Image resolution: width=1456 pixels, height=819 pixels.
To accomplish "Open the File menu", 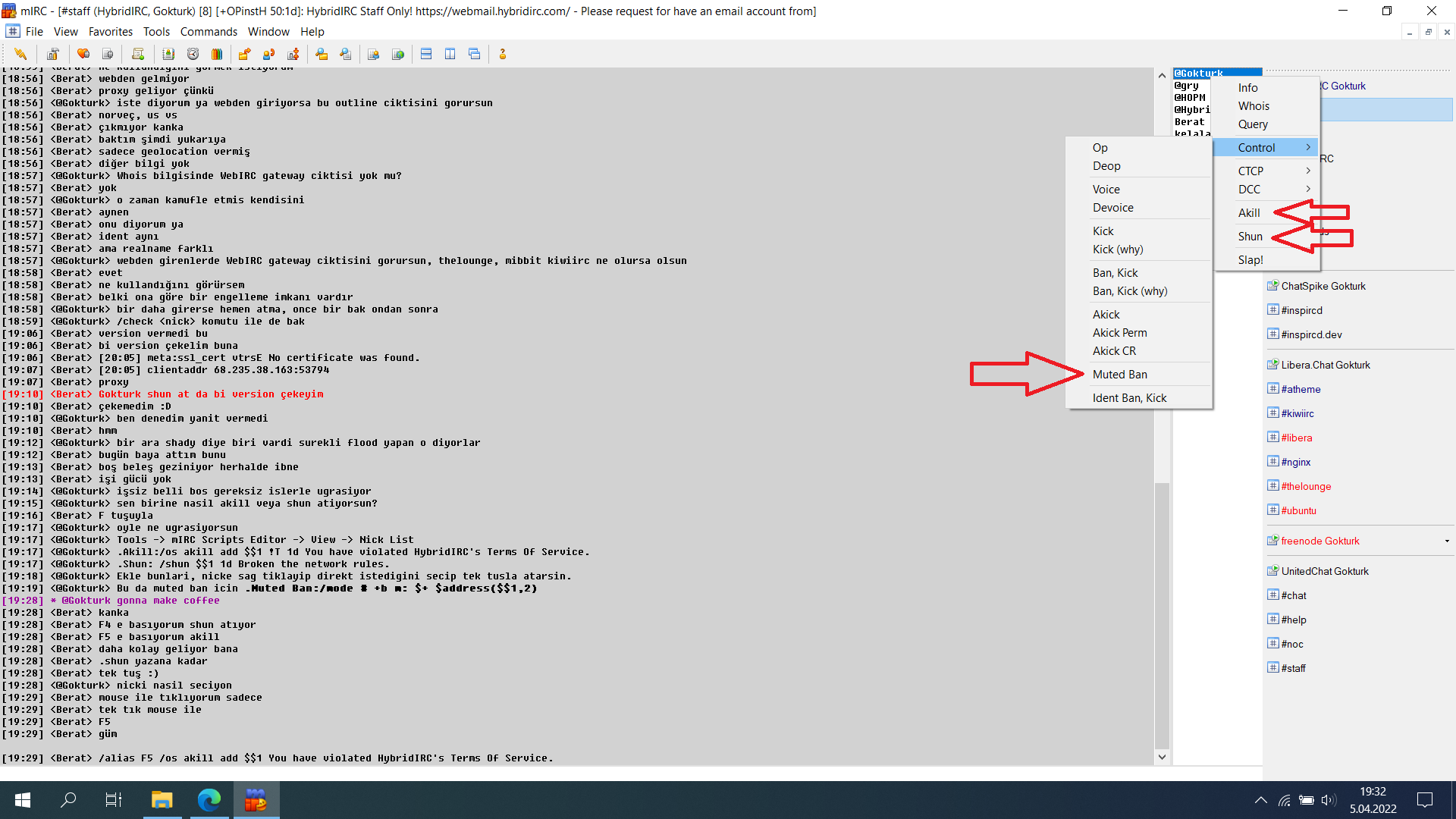I will coord(34,32).
